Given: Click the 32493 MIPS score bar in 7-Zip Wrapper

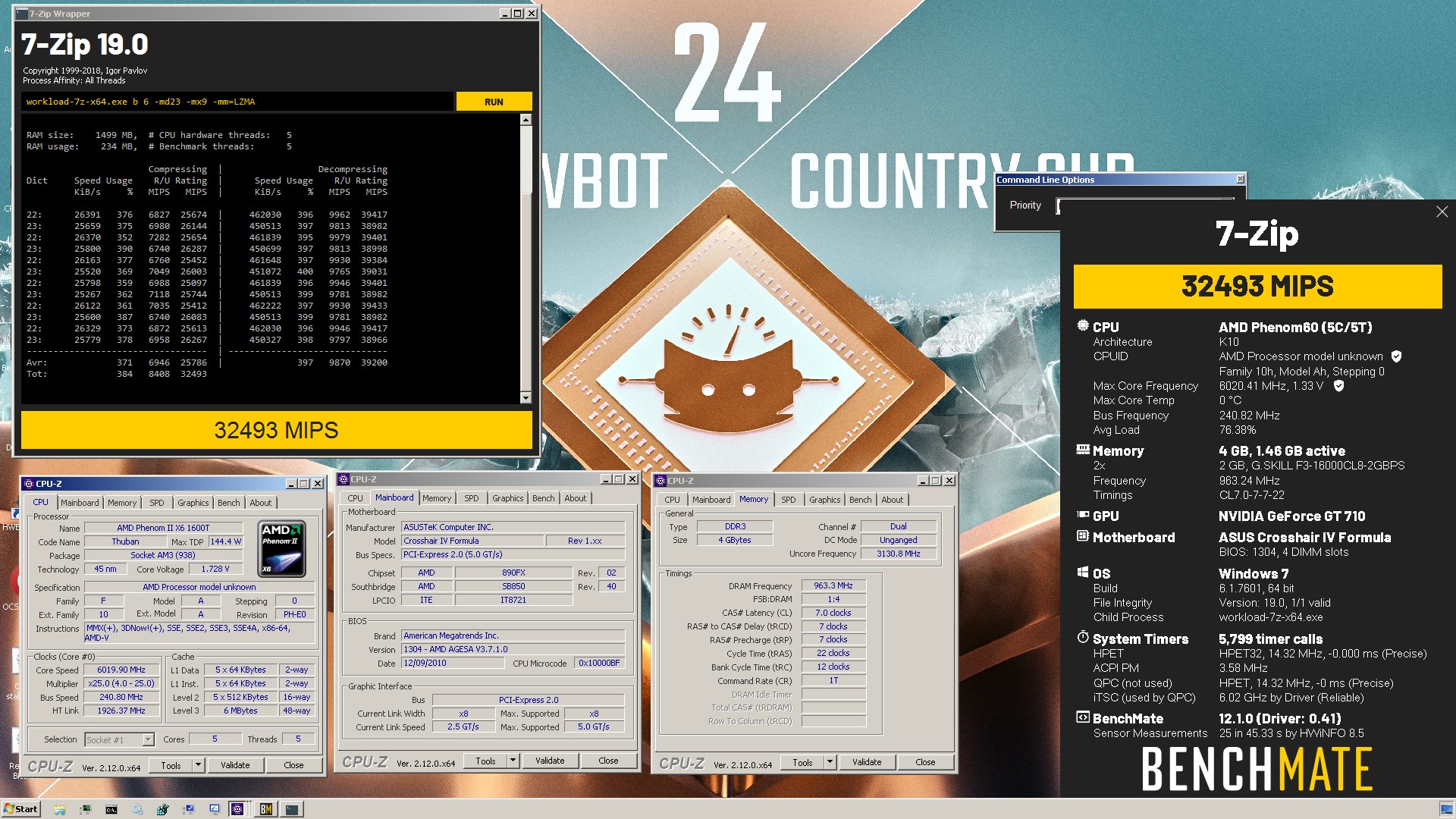Looking at the screenshot, I should coord(276,430).
